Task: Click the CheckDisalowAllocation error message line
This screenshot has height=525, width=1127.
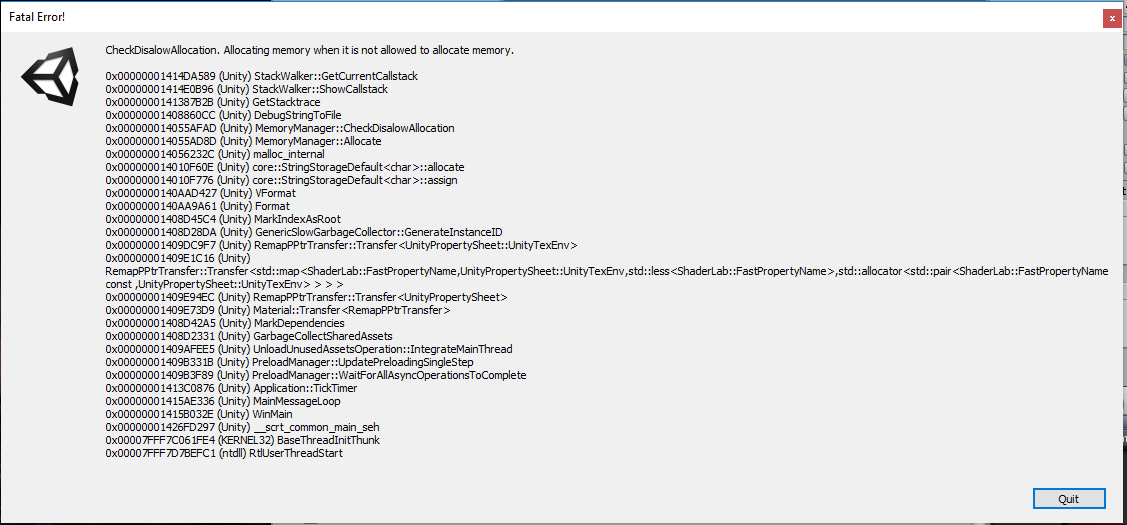Action: [x=309, y=50]
